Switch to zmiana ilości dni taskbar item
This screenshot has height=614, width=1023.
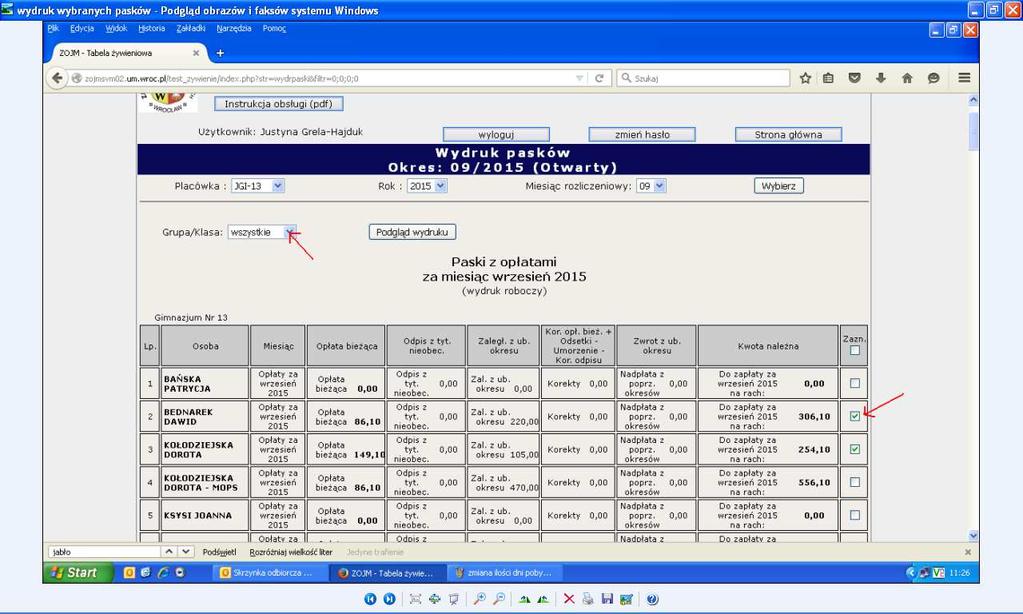[x=504, y=573]
